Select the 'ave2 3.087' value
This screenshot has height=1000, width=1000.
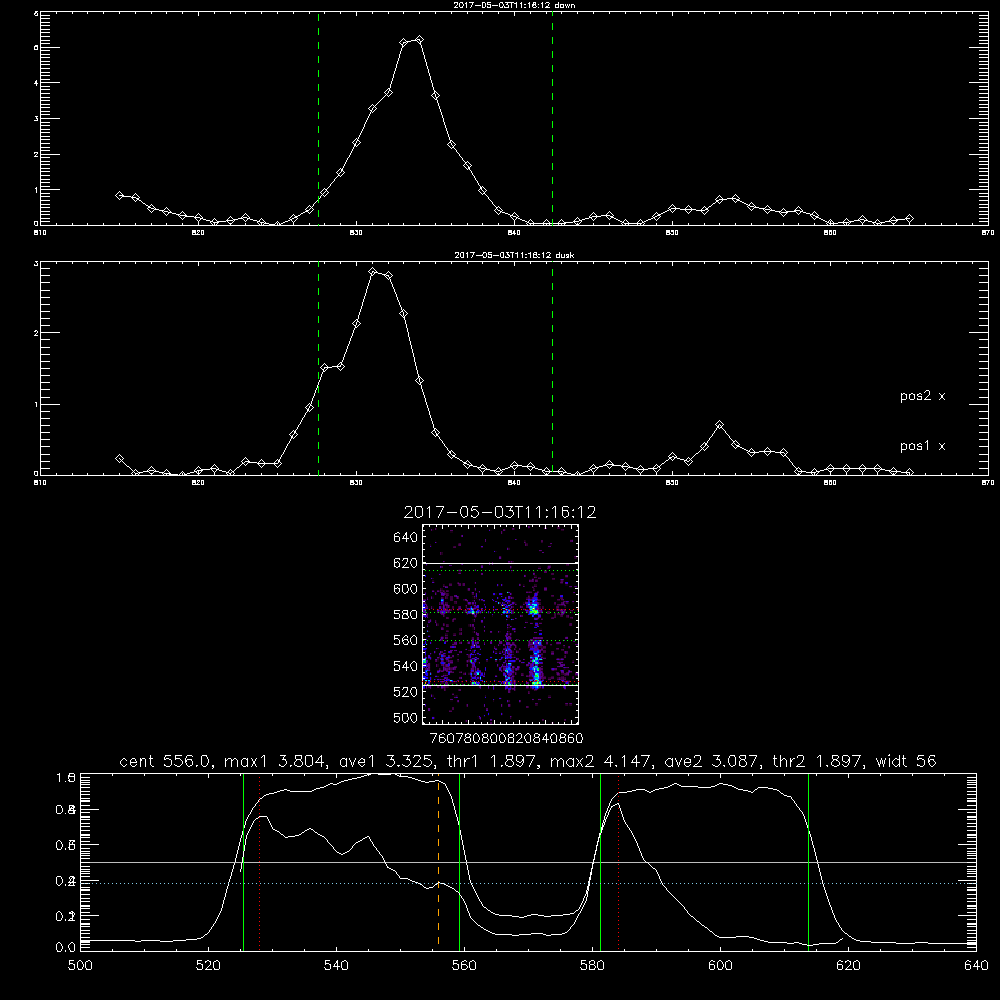(x=712, y=761)
